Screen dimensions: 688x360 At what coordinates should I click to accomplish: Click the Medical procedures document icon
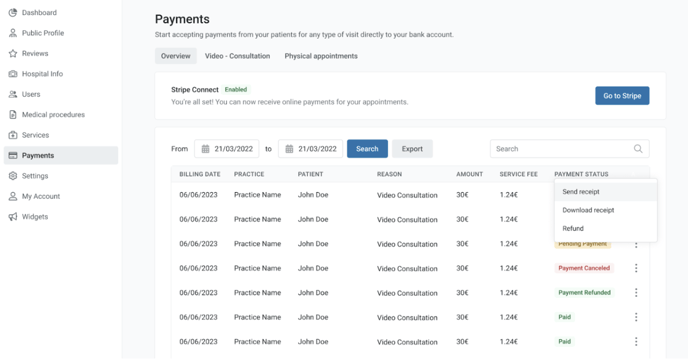(x=13, y=115)
